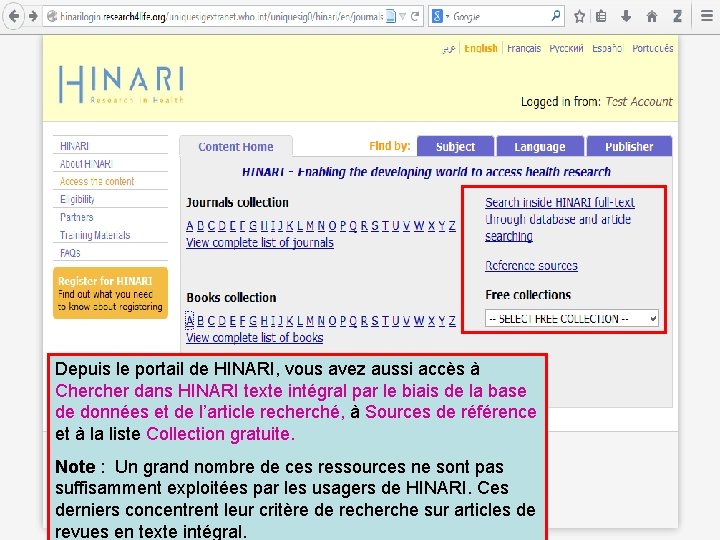The height and width of the screenshot is (540, 720).
Task: Select letter Z in Books collection
Action: click(x=452, y=321)
